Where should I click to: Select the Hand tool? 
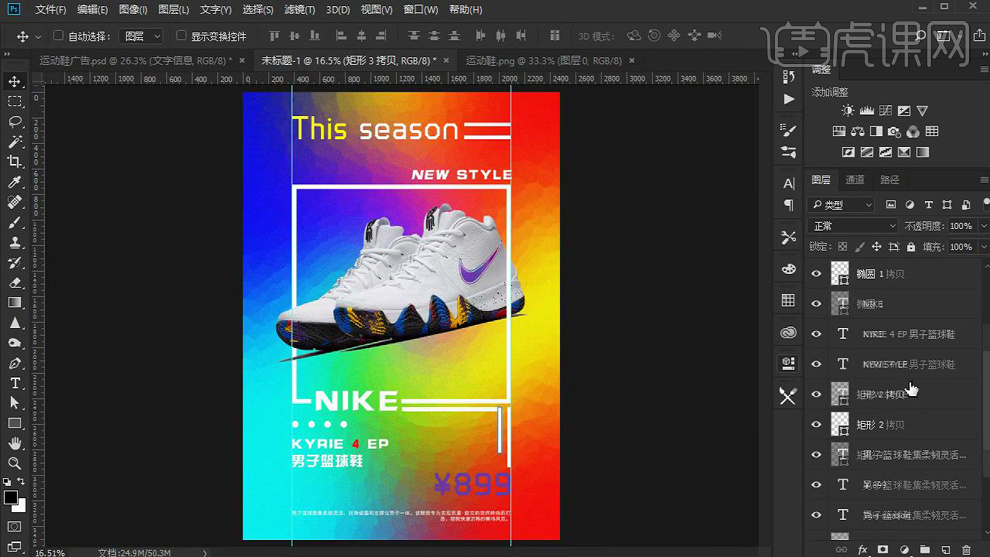15,443
